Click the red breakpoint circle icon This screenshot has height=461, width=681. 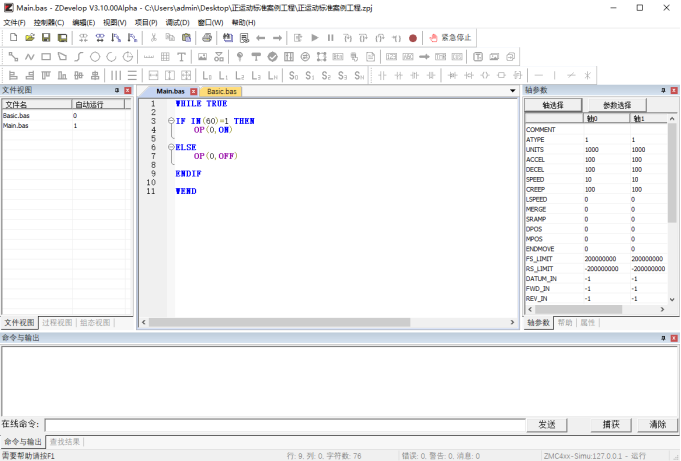tap(413, 38)
